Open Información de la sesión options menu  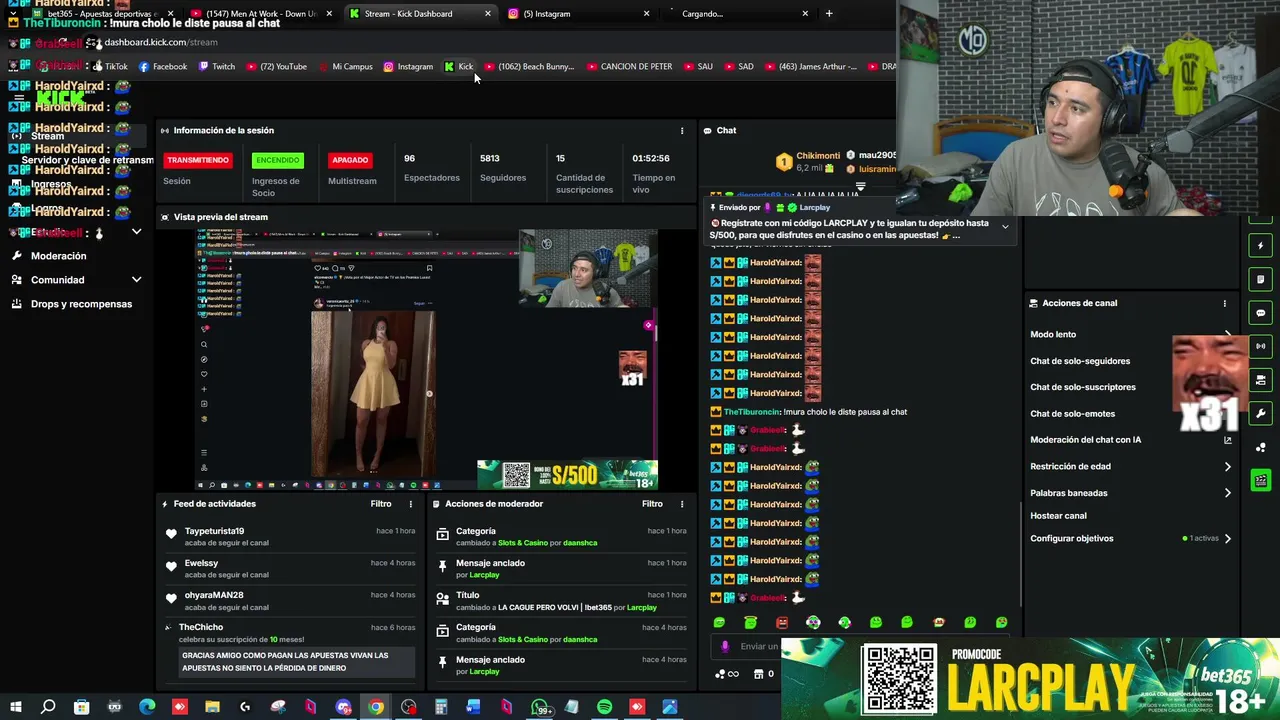click(682, 130)
